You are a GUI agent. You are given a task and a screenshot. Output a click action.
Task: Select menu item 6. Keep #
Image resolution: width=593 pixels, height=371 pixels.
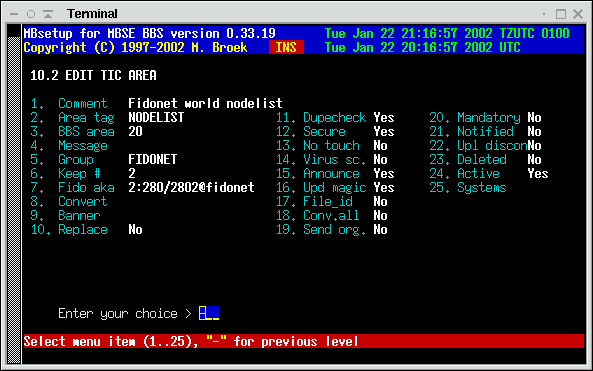tap(65, 173)
